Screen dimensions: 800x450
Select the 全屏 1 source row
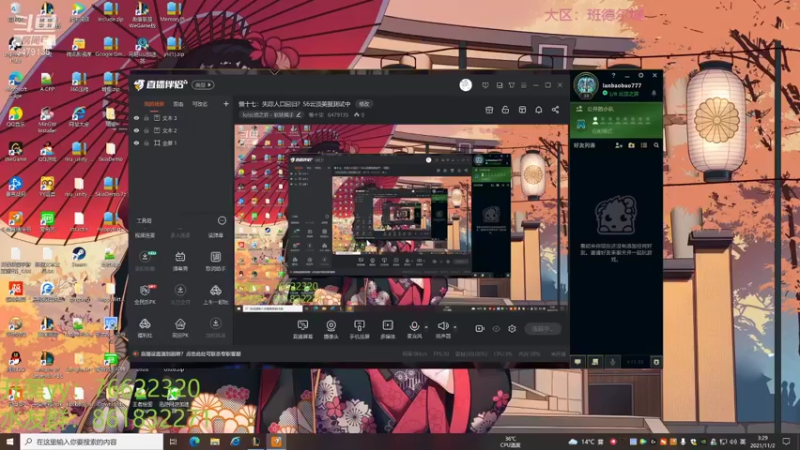[x=181, y=143]
